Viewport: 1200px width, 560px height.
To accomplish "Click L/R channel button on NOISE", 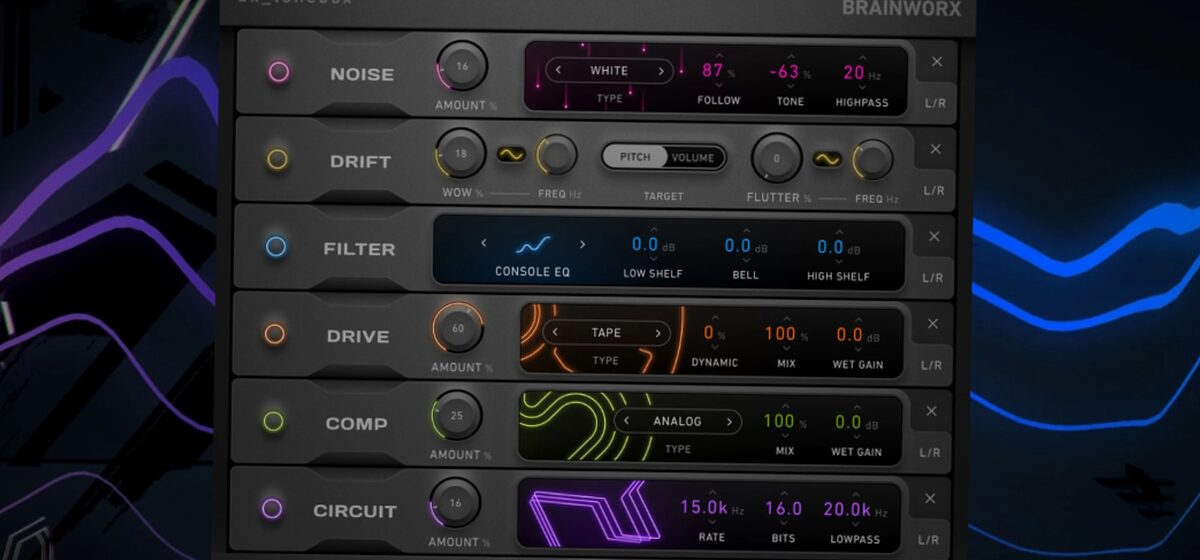I will pos(935,104).
